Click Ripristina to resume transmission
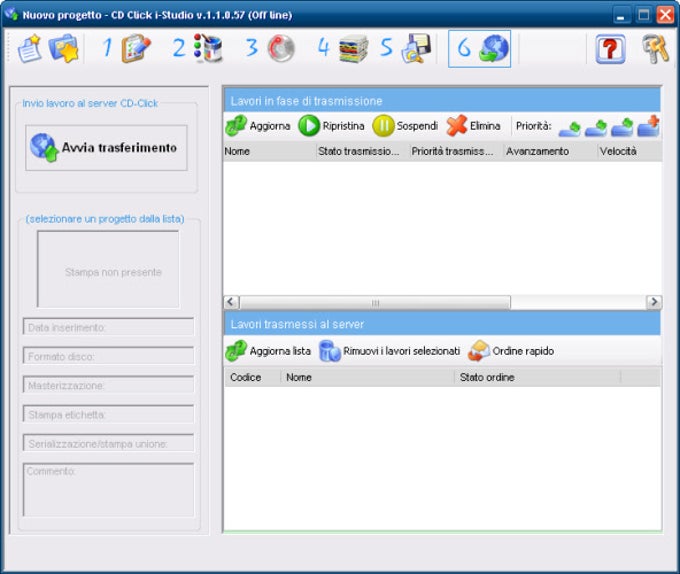The width and height of the screenshot is (680, 574). click(332, 126)
